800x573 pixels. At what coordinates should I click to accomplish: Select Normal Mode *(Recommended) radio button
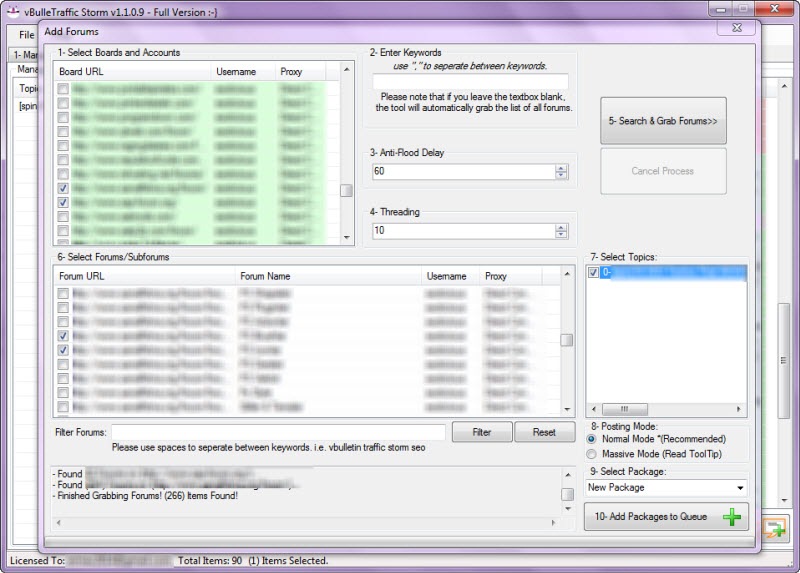[x=592, y=438]
